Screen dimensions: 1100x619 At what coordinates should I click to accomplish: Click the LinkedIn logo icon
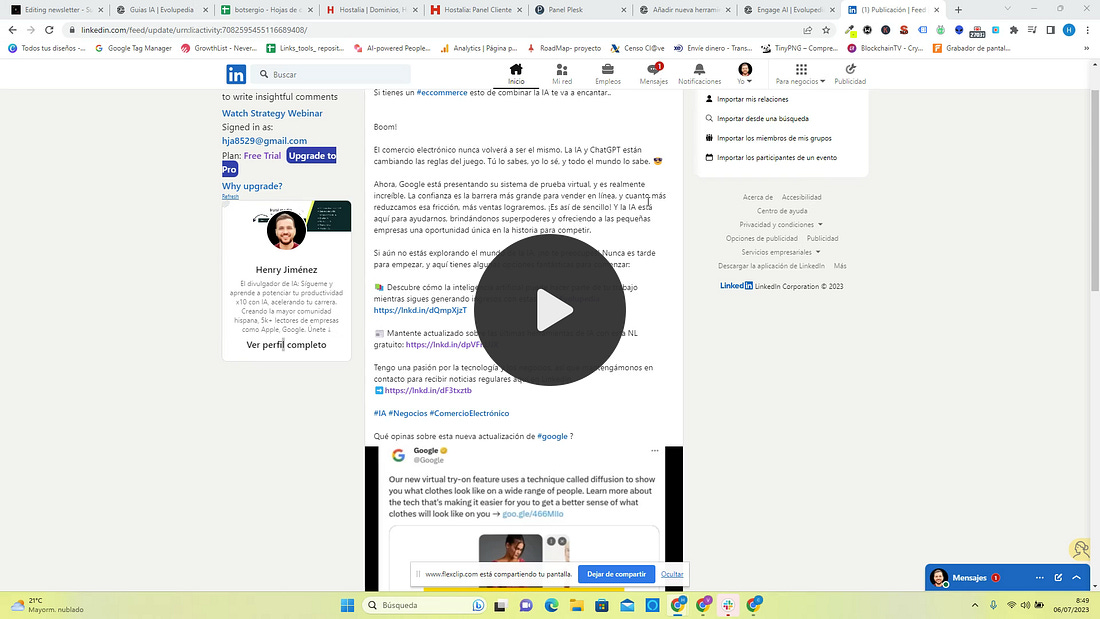236,74
